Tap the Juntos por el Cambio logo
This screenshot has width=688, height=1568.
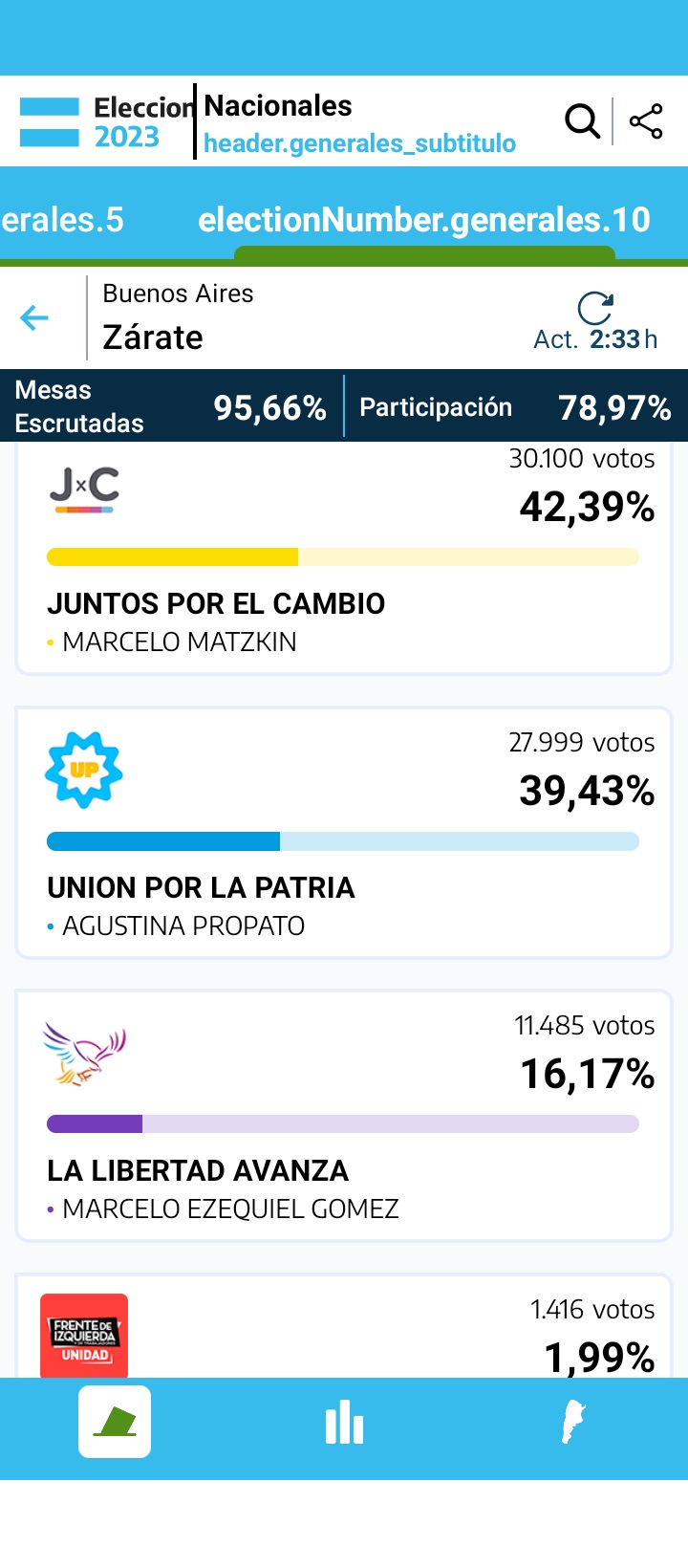tap(85, 490)
